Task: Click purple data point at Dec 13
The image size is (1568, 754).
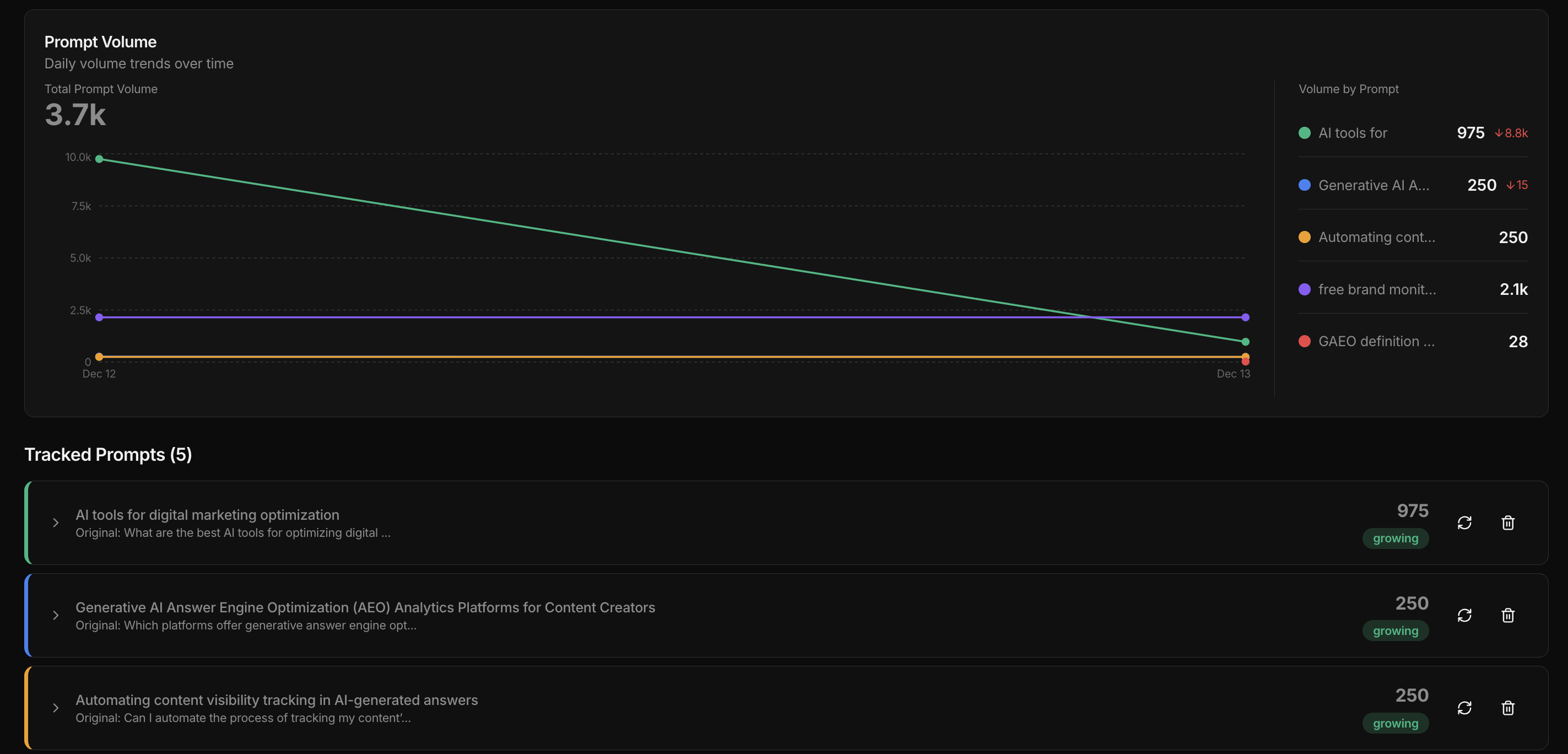Action: (x=1245, y=317)
